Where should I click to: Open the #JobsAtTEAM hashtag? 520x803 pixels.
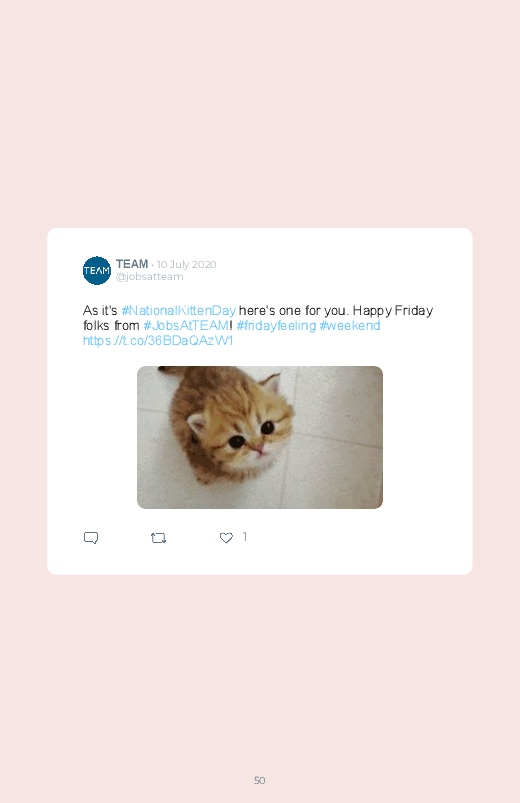(186, 325)
